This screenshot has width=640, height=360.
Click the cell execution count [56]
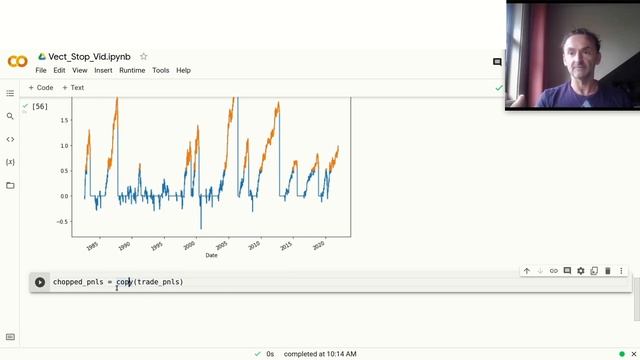40,107
